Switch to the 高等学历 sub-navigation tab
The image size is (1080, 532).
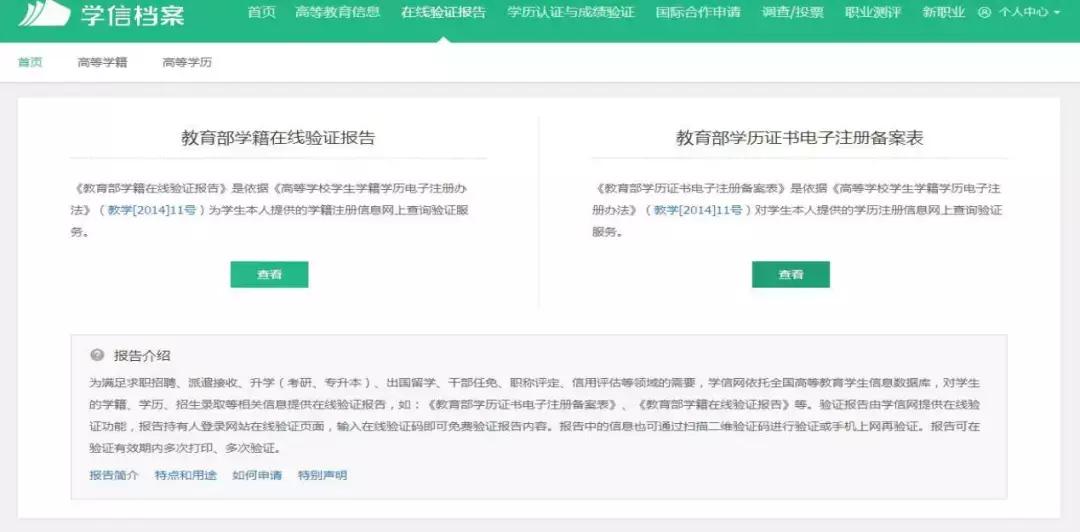pos(187,63)
